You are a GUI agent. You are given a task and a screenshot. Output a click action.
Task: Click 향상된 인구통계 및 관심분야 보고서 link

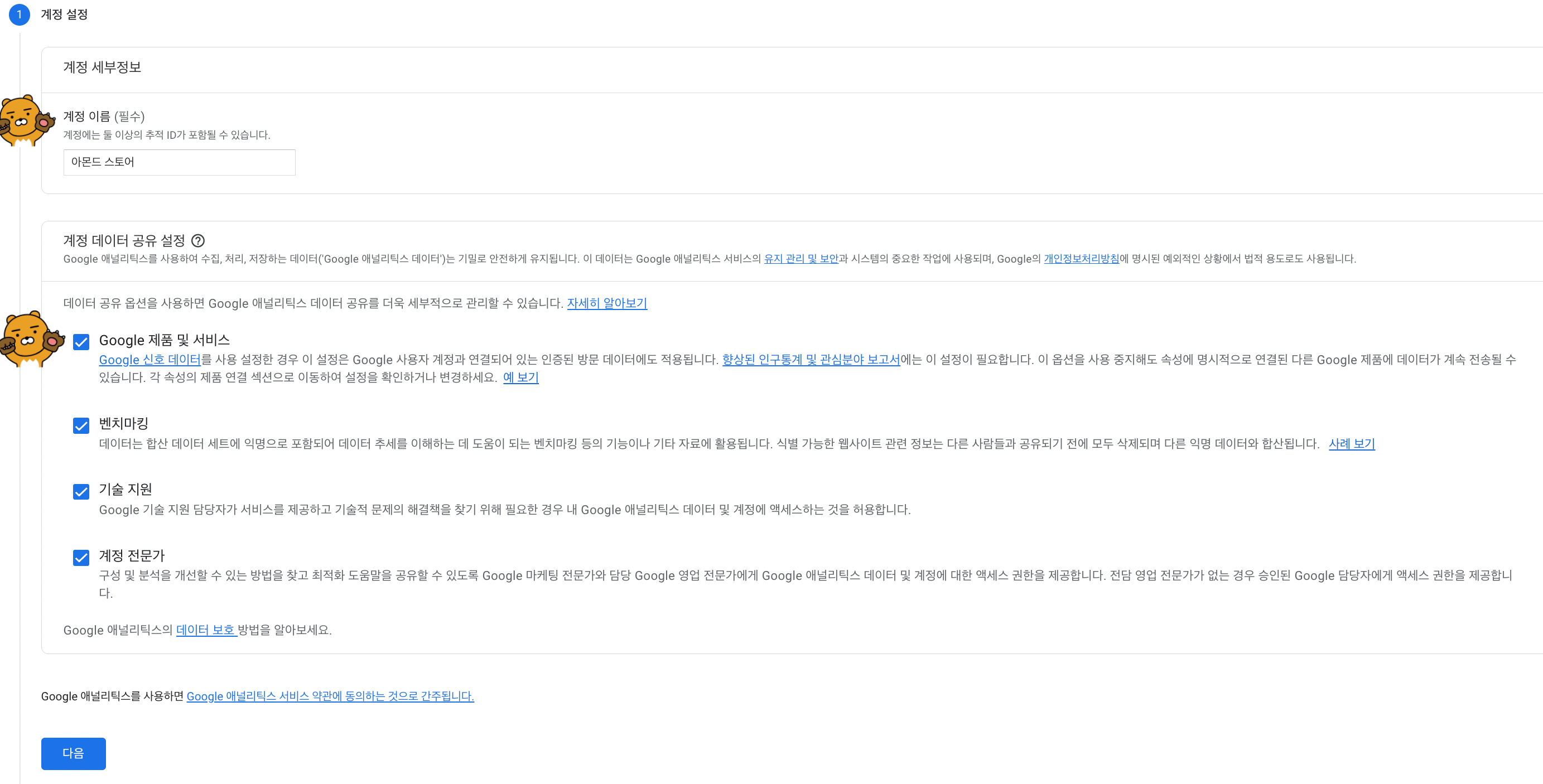pyautogui.click(x=811, y=359)
